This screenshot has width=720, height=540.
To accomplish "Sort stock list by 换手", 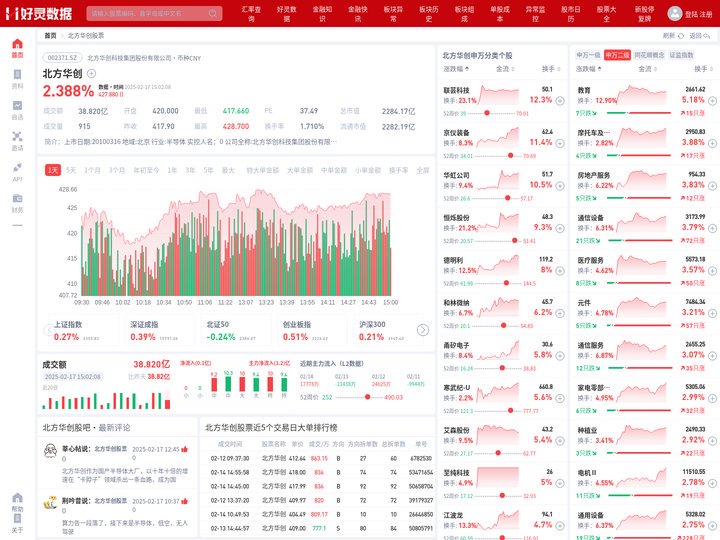I will 551,69.
